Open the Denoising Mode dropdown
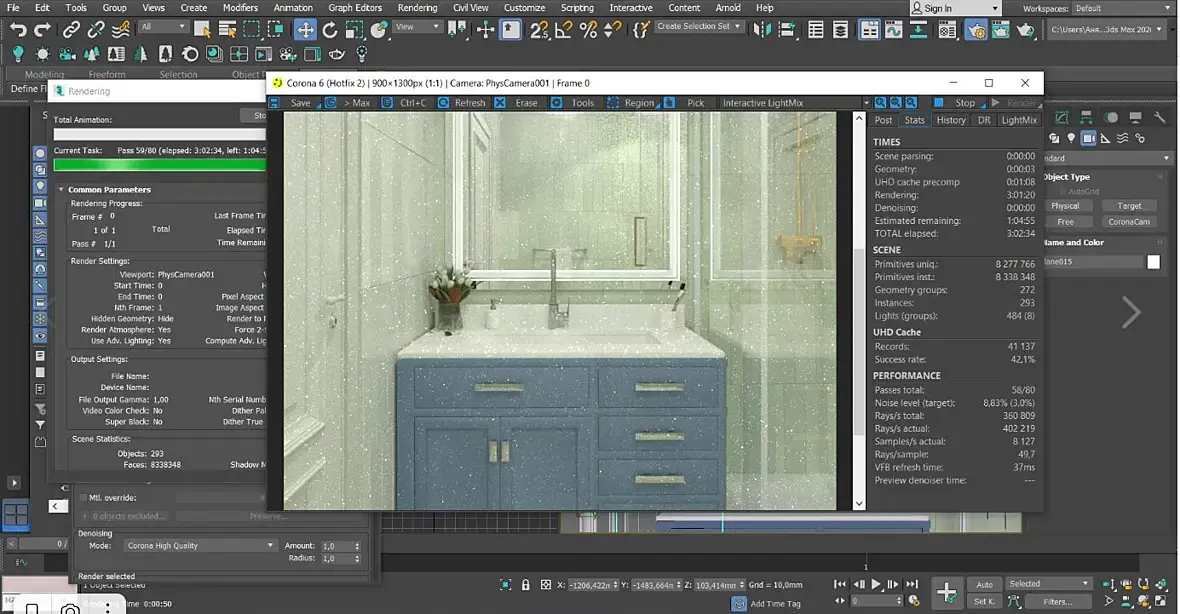Image resolution: width=1180 pixels, height=614 pixels. point(200,546)
